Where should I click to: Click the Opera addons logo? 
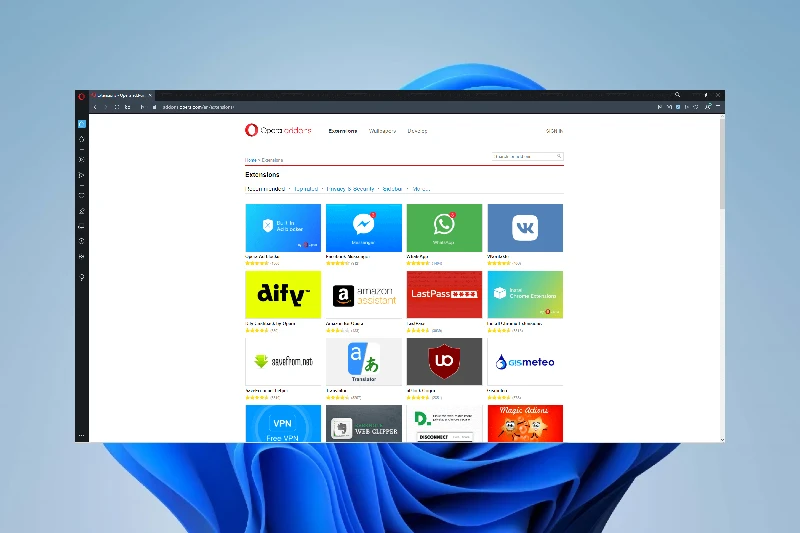point(278,130)
